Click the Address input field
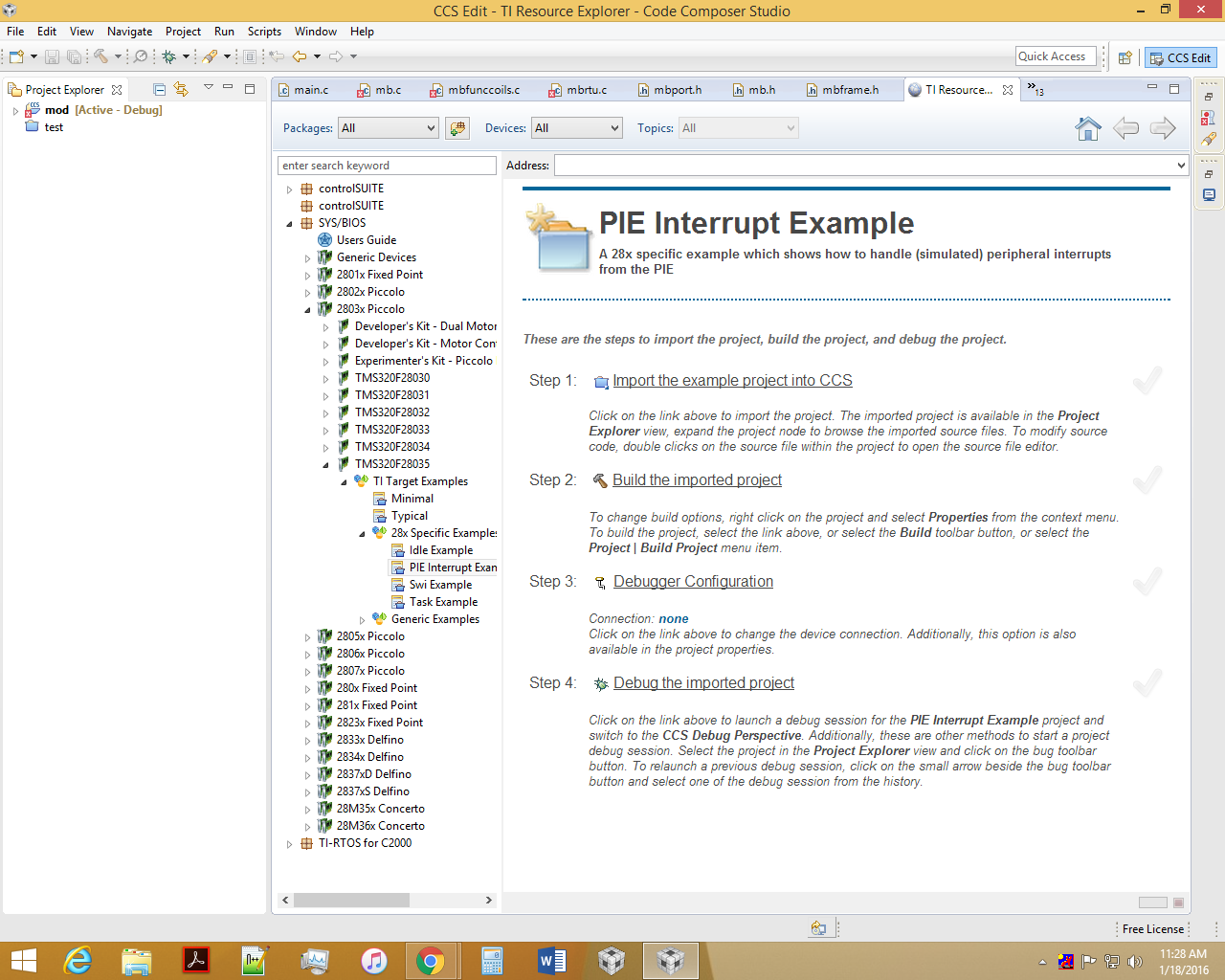 click(864, 166)
